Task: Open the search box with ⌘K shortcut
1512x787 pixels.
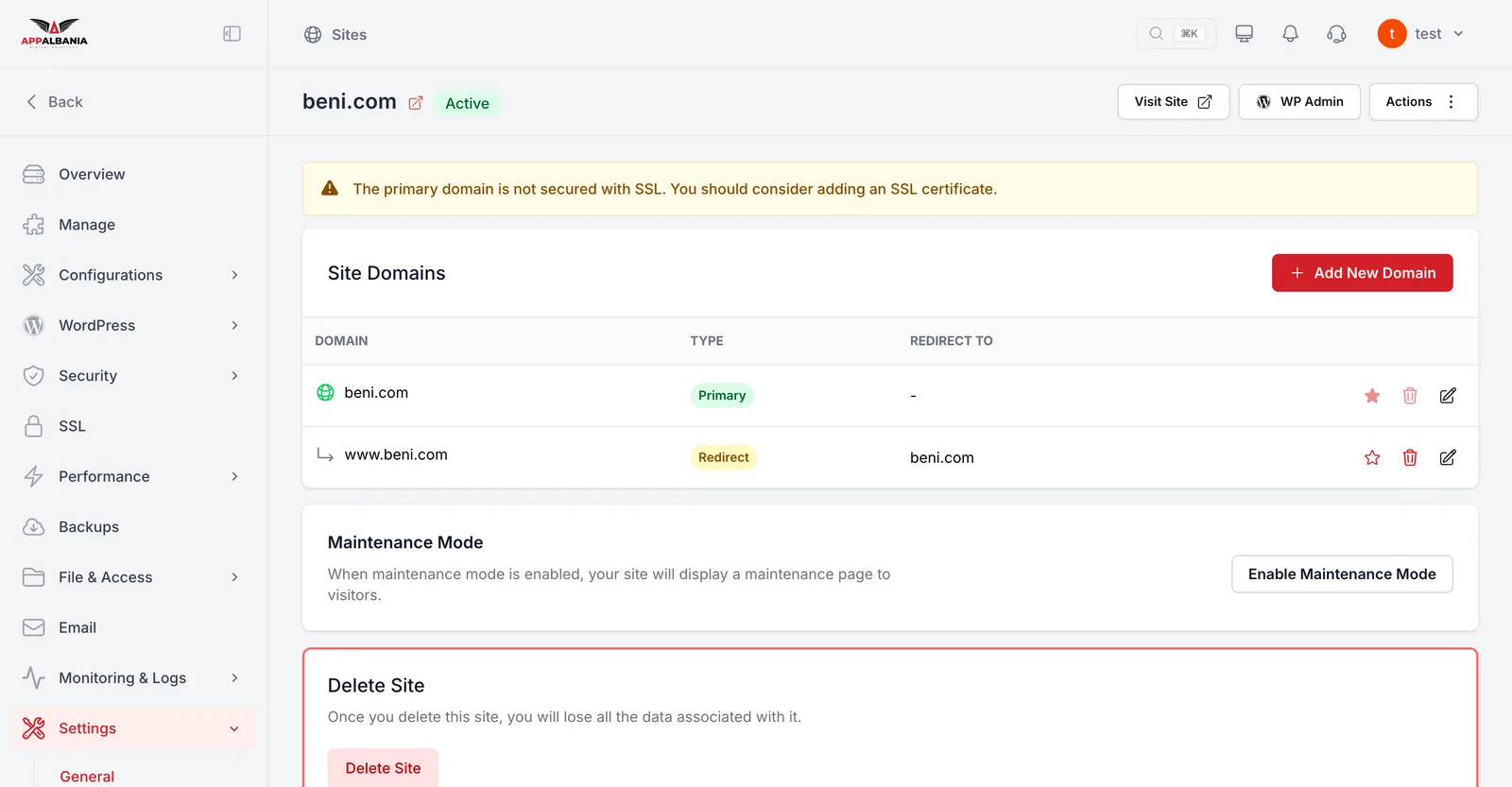Action: [1176, 34]
